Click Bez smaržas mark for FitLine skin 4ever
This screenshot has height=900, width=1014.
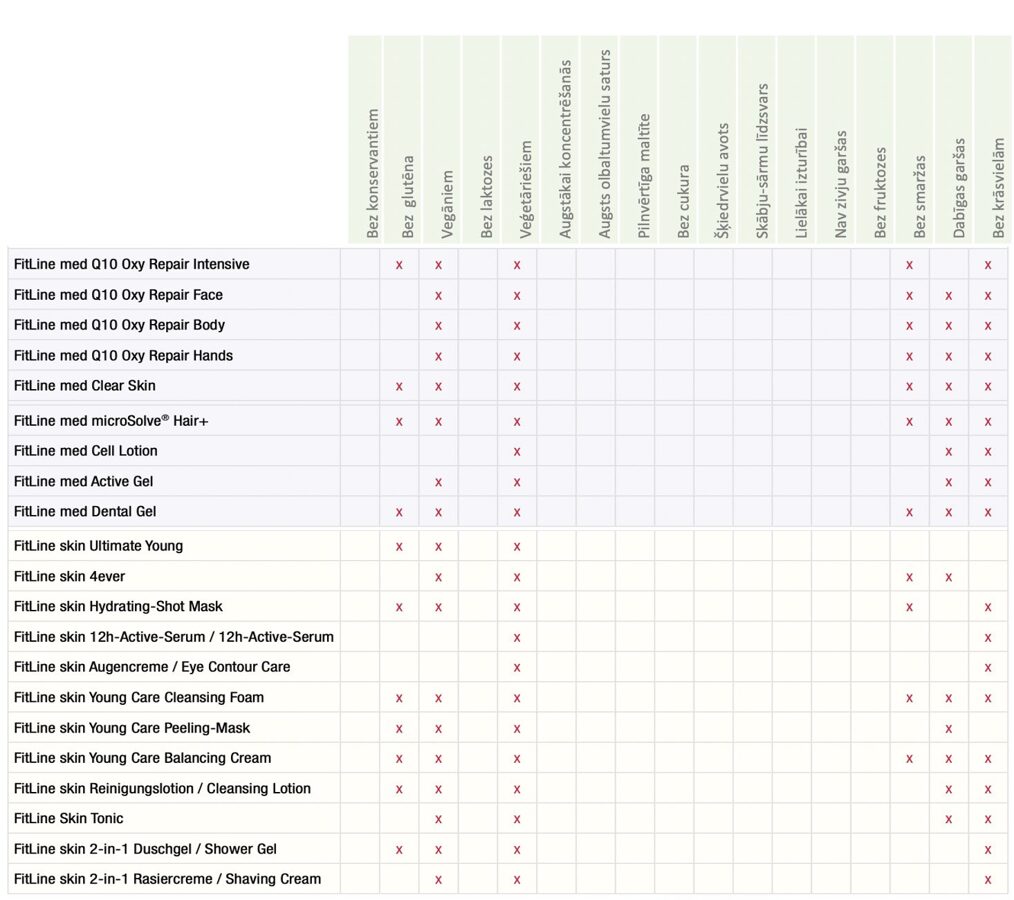909,577
